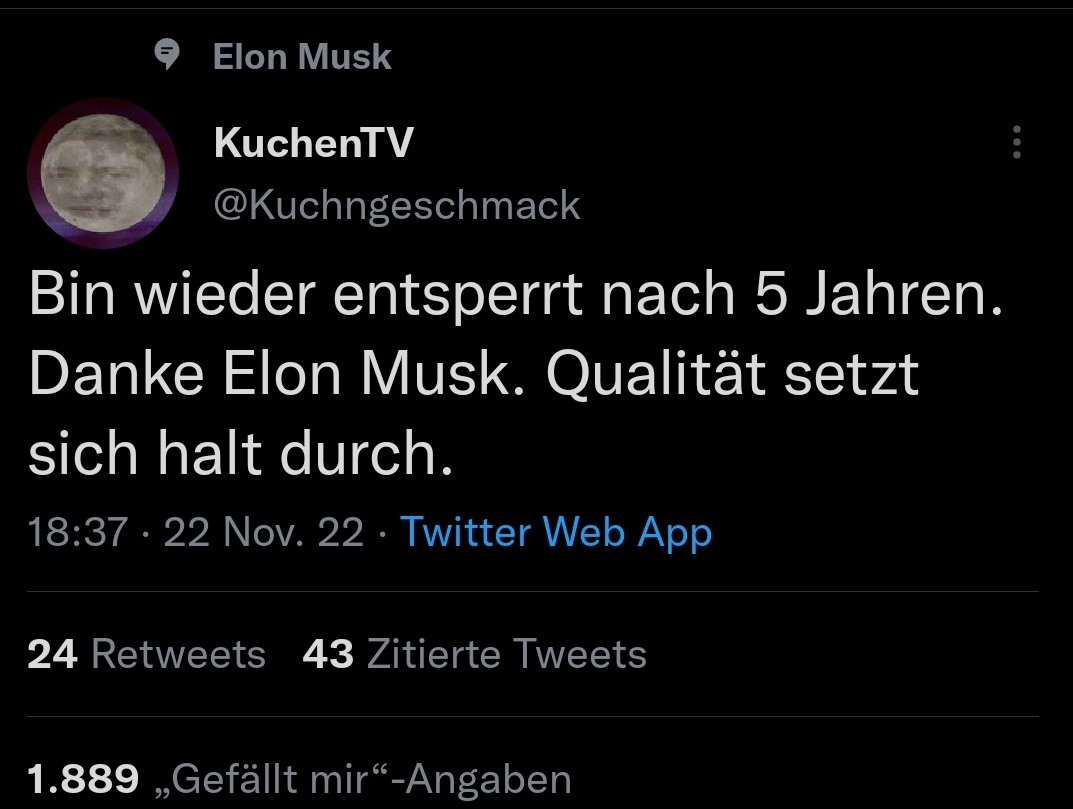Click the tweet's last line "sich halt durch."
Viewport: 1073px width, 809px height.
[x=234, y=453]
